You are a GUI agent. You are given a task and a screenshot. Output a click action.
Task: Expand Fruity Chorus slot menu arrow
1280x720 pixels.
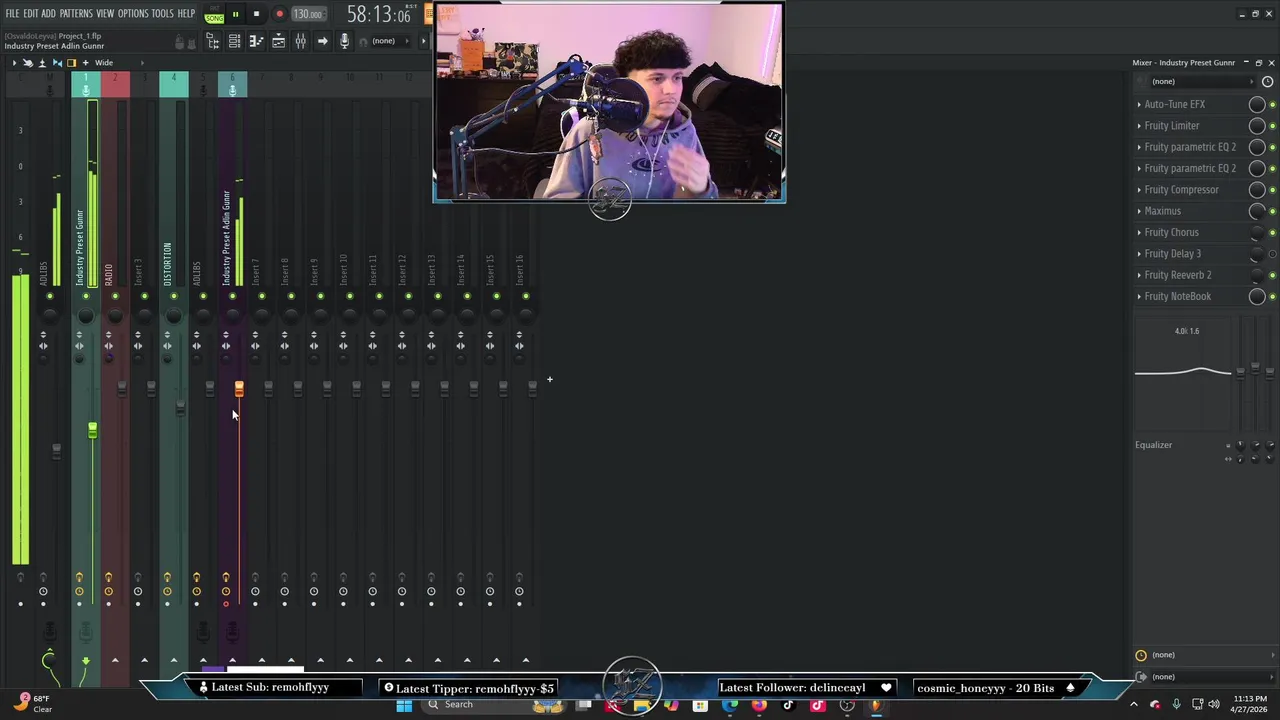pyautogui.click(x=1139, y=233)
